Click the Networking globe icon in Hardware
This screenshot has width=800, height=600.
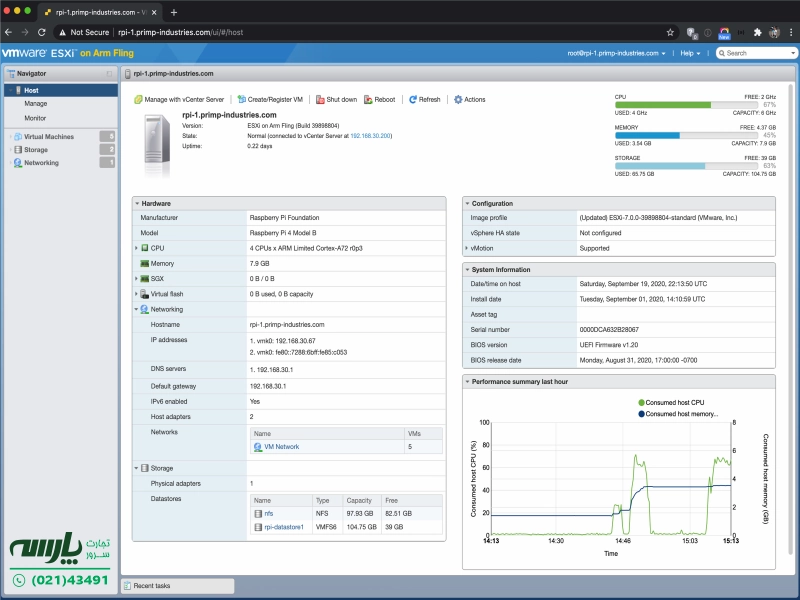(144, 309)
